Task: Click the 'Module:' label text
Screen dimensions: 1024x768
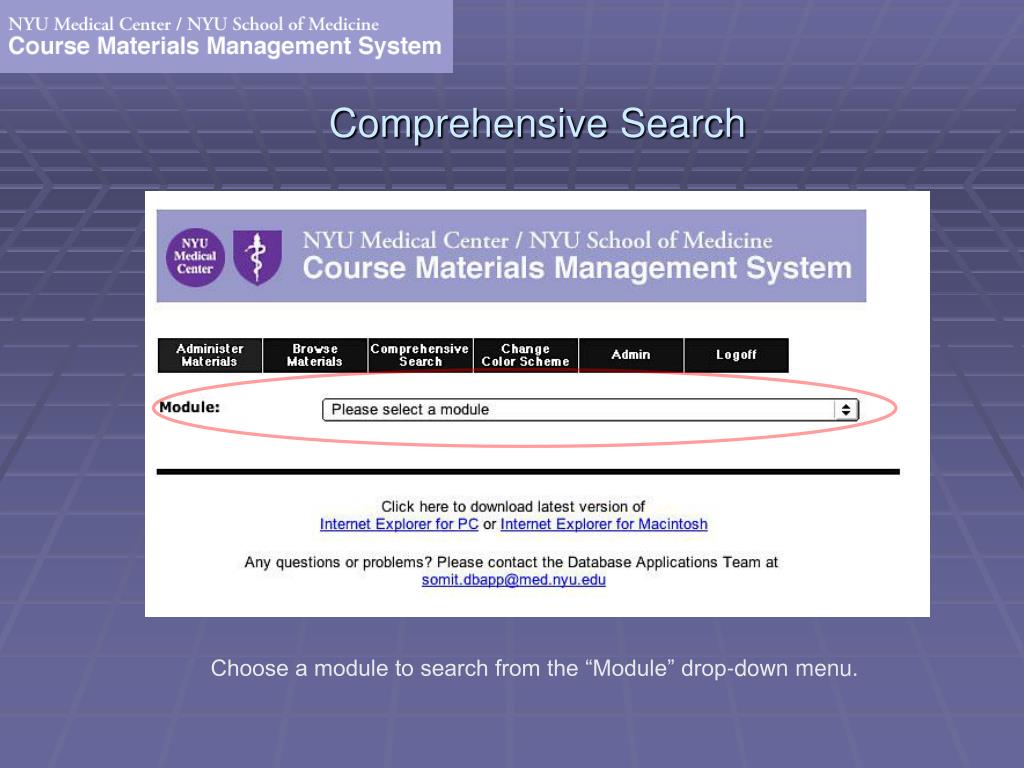Action: pos(189,407)
